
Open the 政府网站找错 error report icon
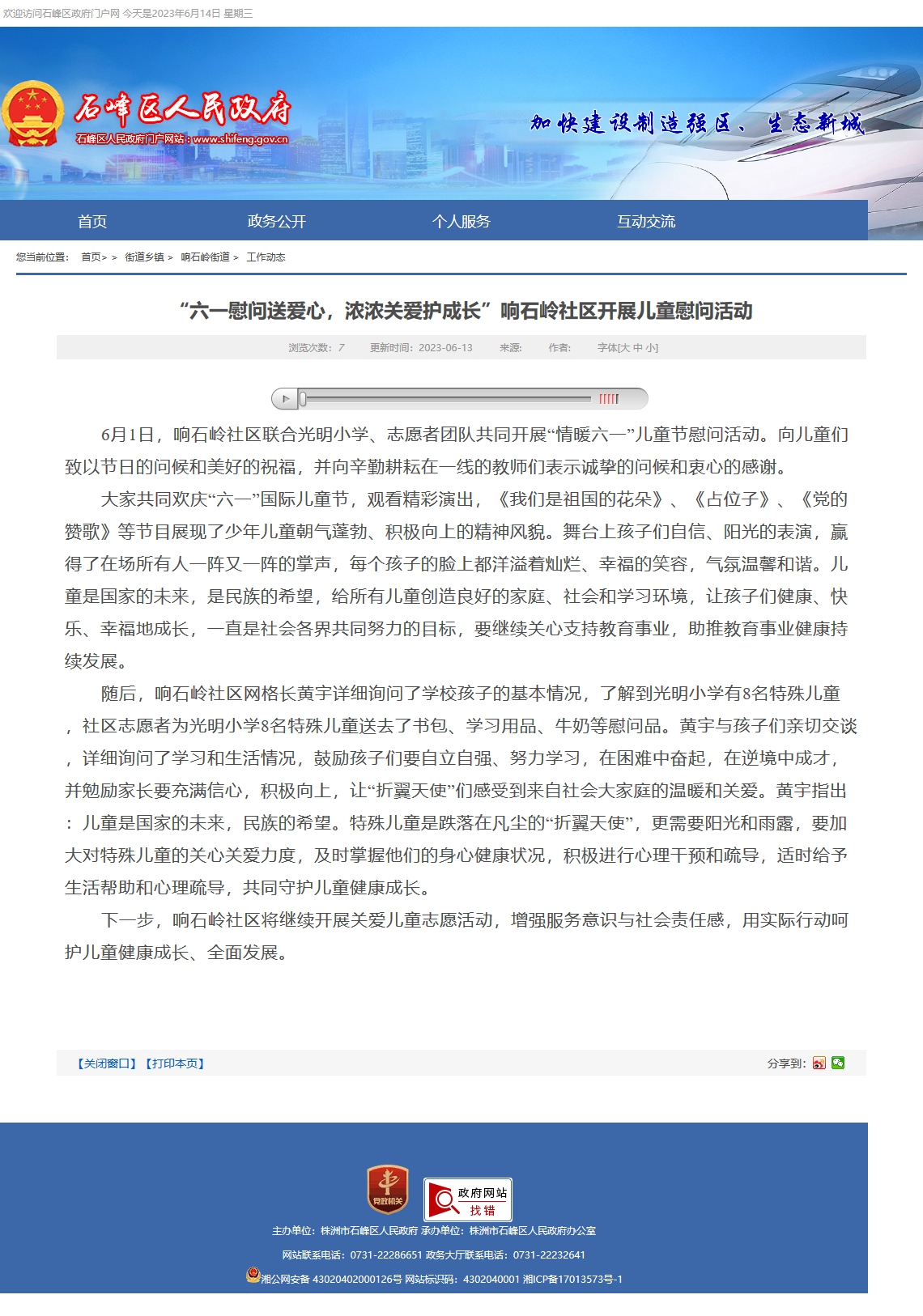[468, 1199]
